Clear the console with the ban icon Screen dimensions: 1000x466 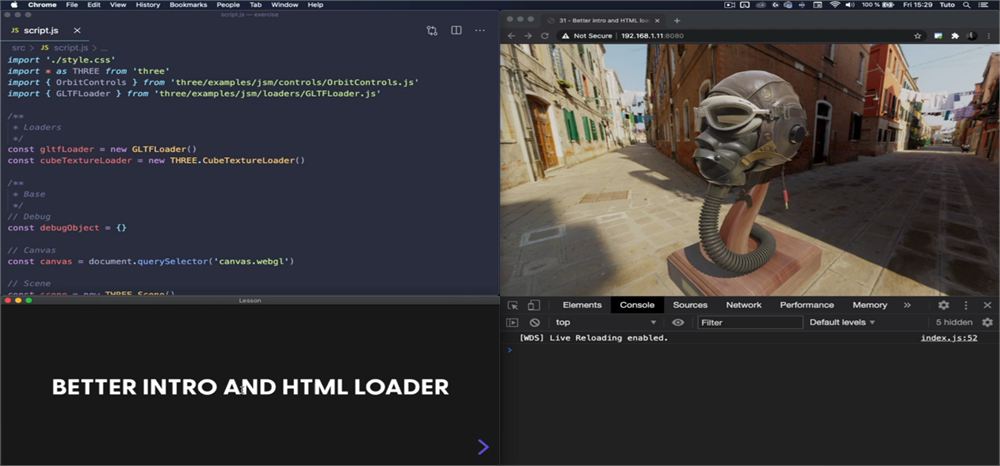click(x=534, y=323)
